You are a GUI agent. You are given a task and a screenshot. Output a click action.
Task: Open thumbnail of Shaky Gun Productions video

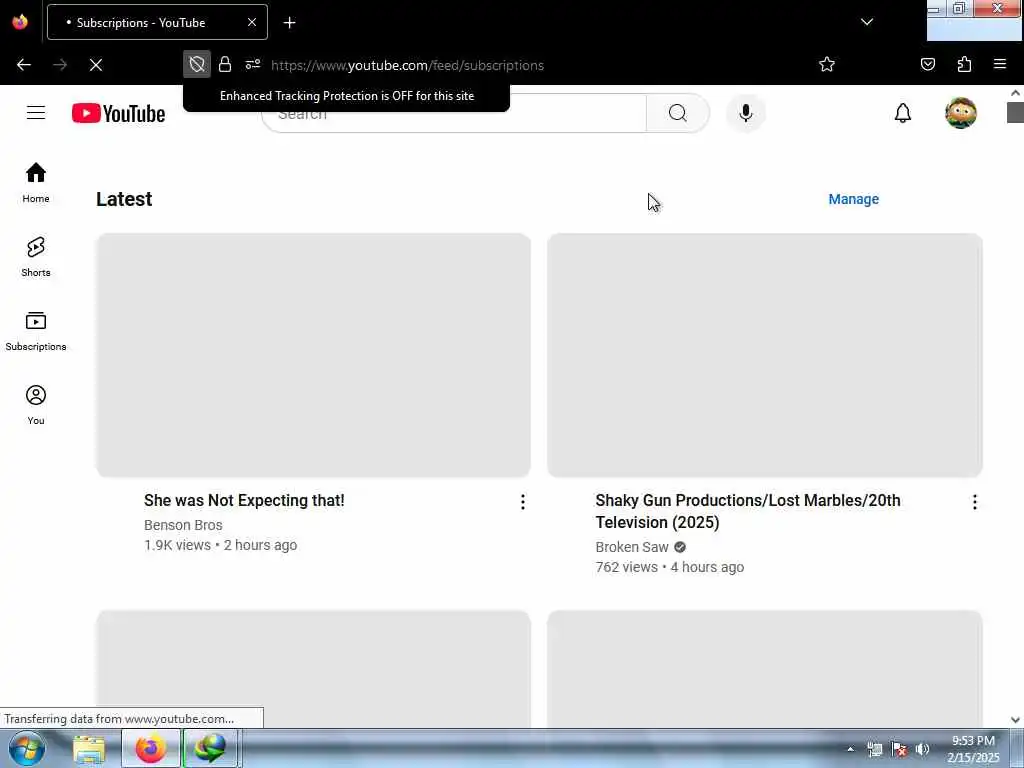pos(765,355)
